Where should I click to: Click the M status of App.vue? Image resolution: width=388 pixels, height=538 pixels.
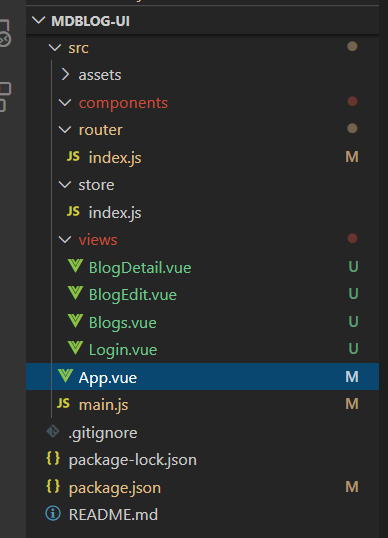click(x=352, y=376)
